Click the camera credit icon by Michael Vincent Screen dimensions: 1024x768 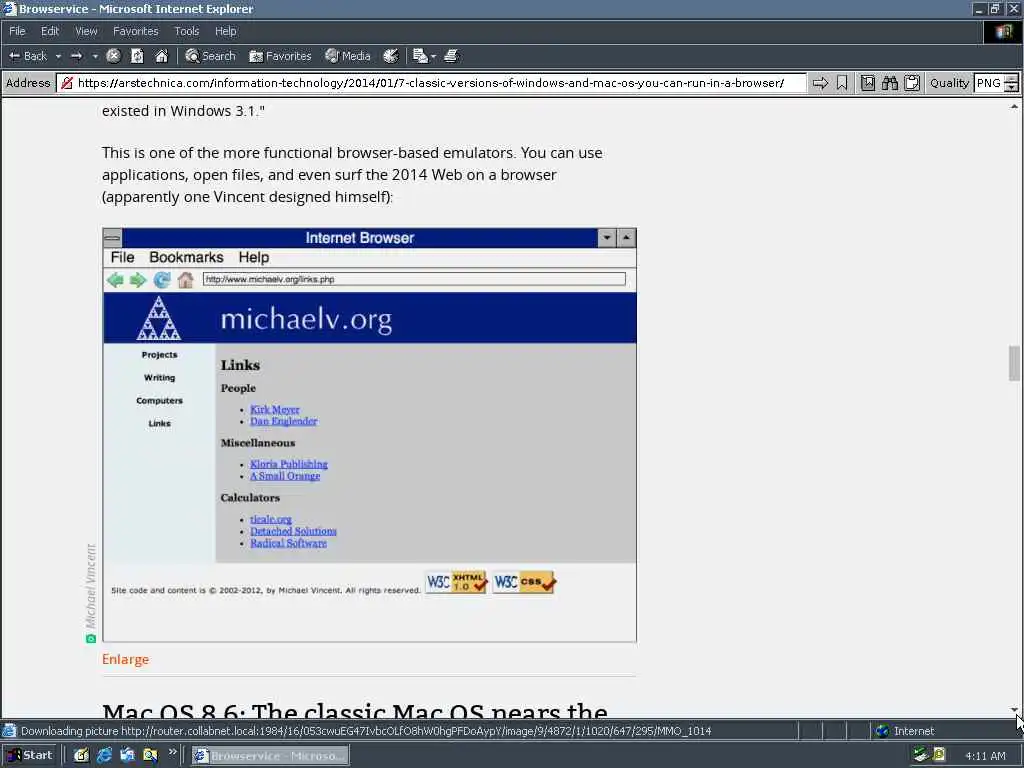coord(91,639)
